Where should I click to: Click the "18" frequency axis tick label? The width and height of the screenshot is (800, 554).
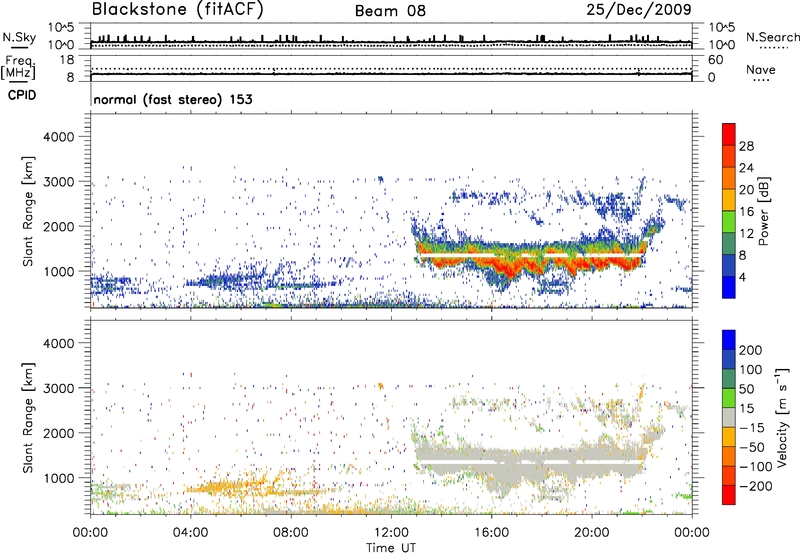pos(67,60)
